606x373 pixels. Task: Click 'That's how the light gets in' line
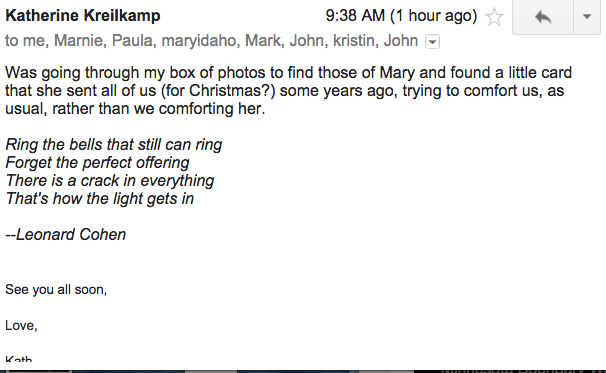(100, 199)
